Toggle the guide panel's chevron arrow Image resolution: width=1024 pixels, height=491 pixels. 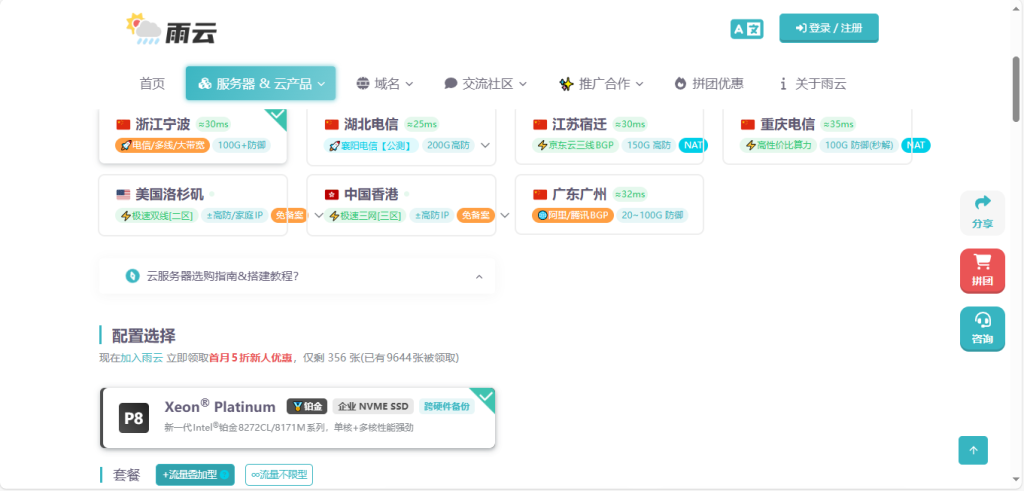point(479,277)
